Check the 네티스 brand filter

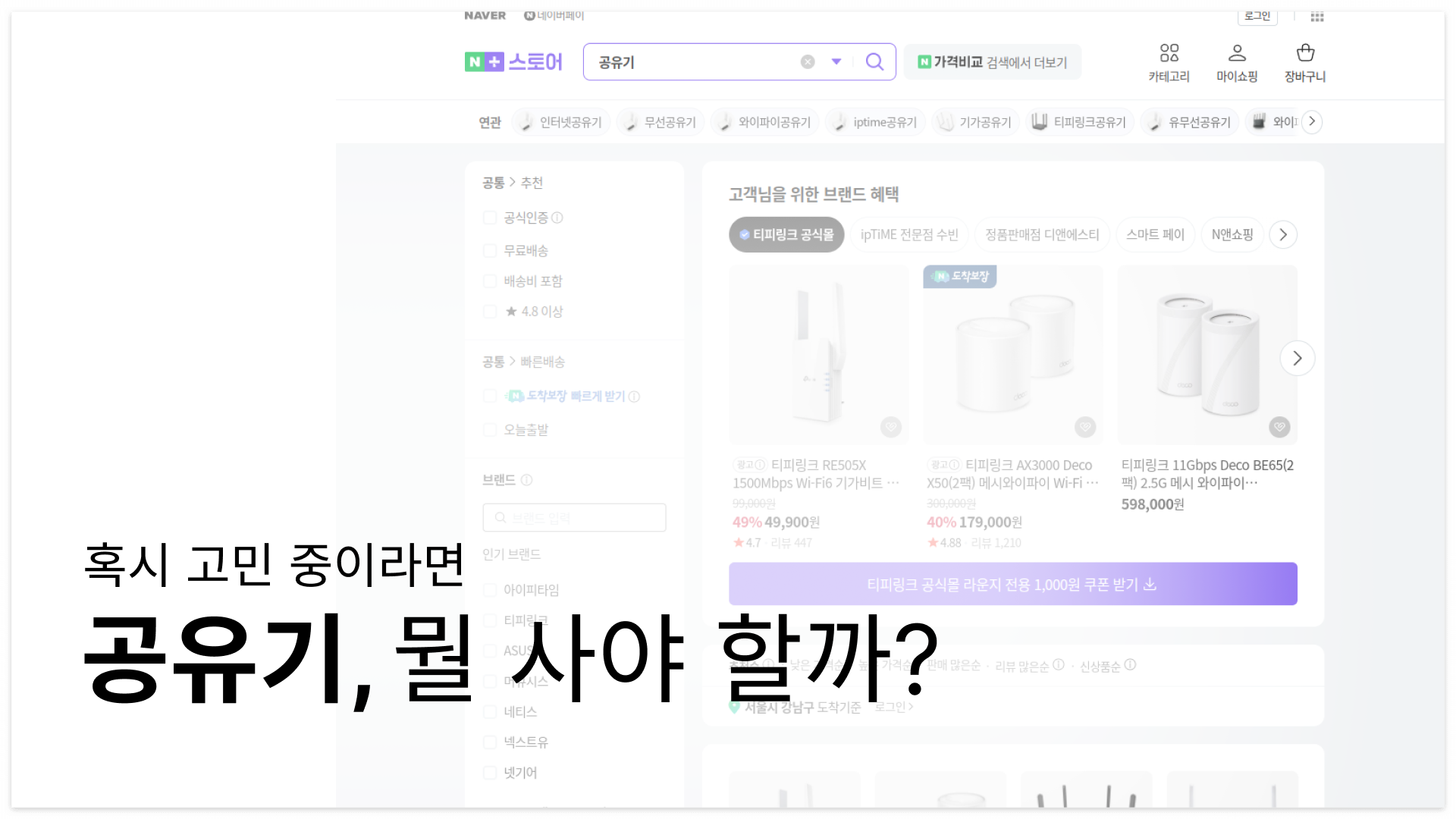tap(490, 712)
